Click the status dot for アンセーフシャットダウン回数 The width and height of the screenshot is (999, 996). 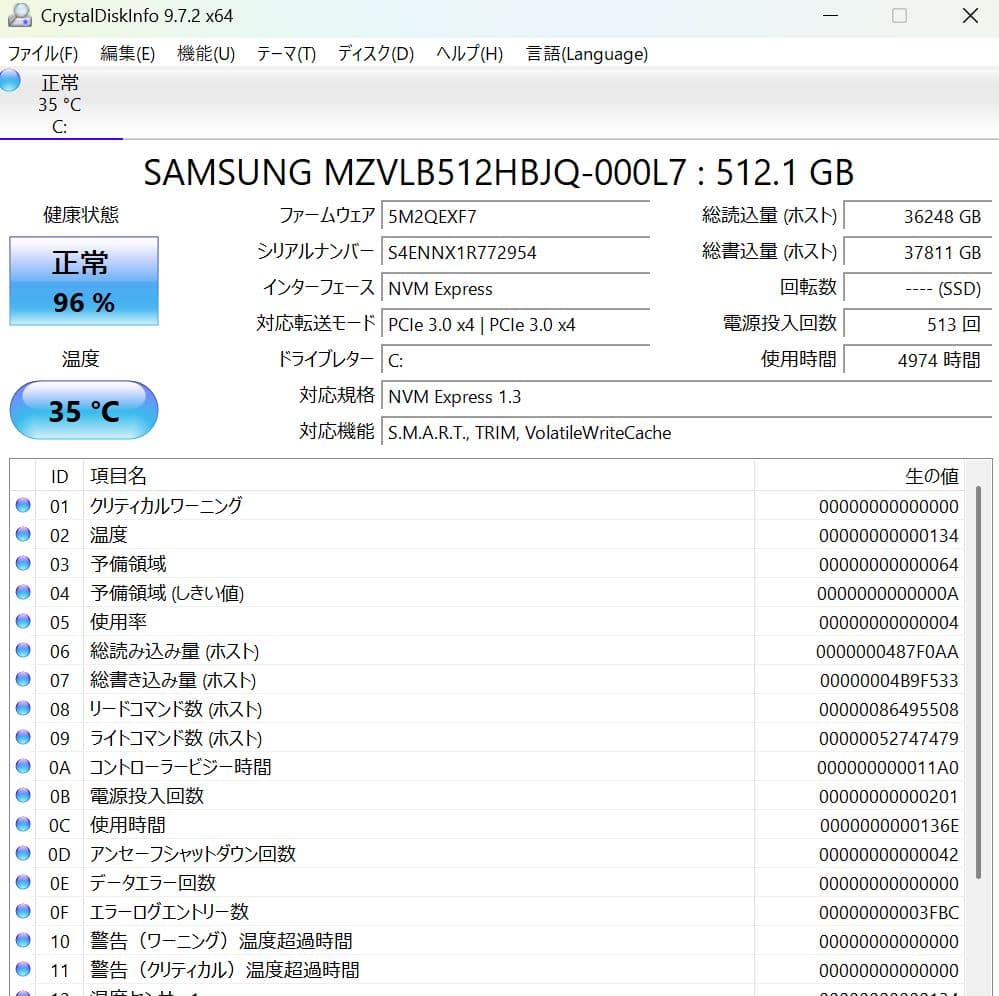[23, 854]
